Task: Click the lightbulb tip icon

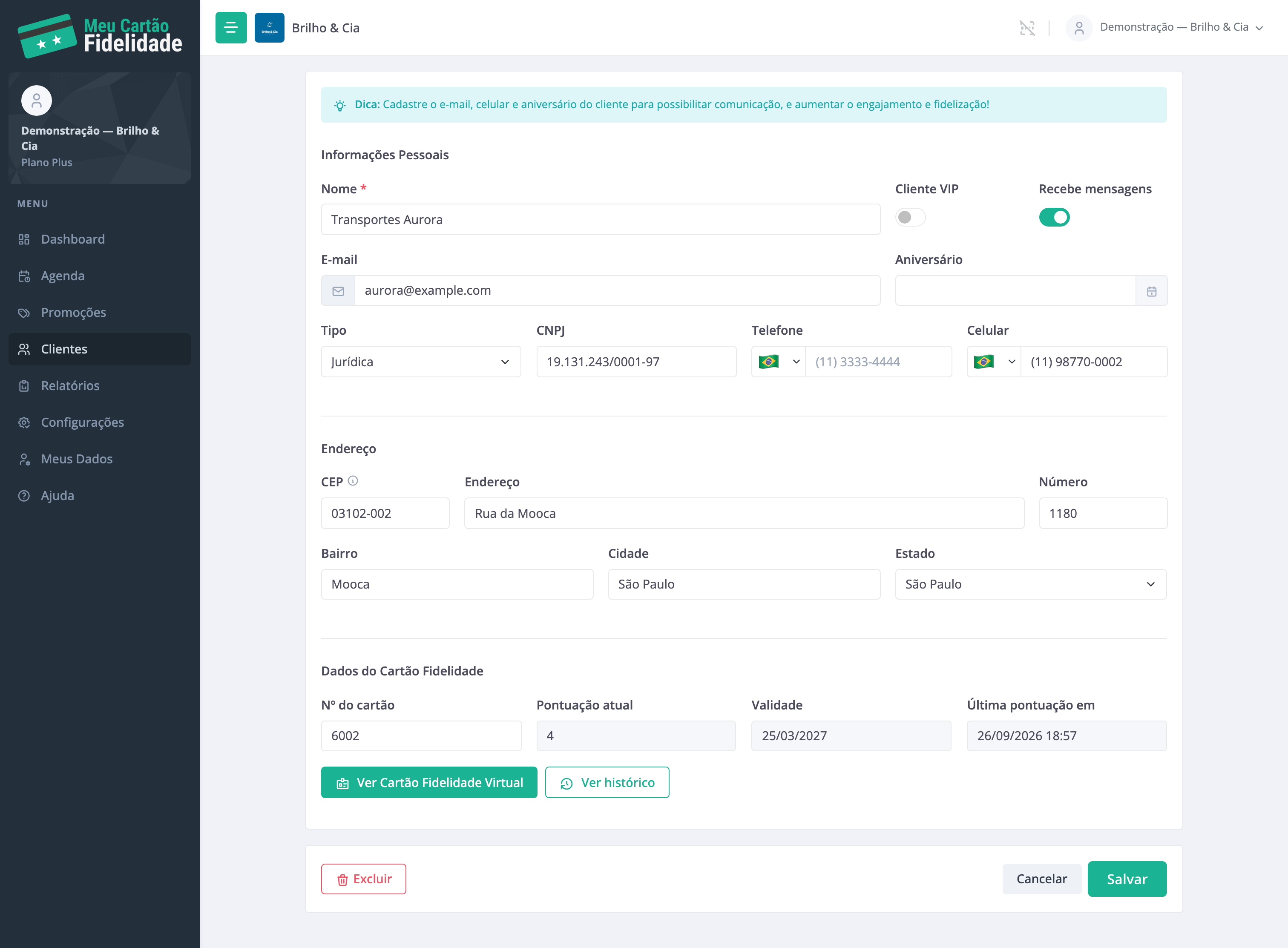Action: pos(340,105)
